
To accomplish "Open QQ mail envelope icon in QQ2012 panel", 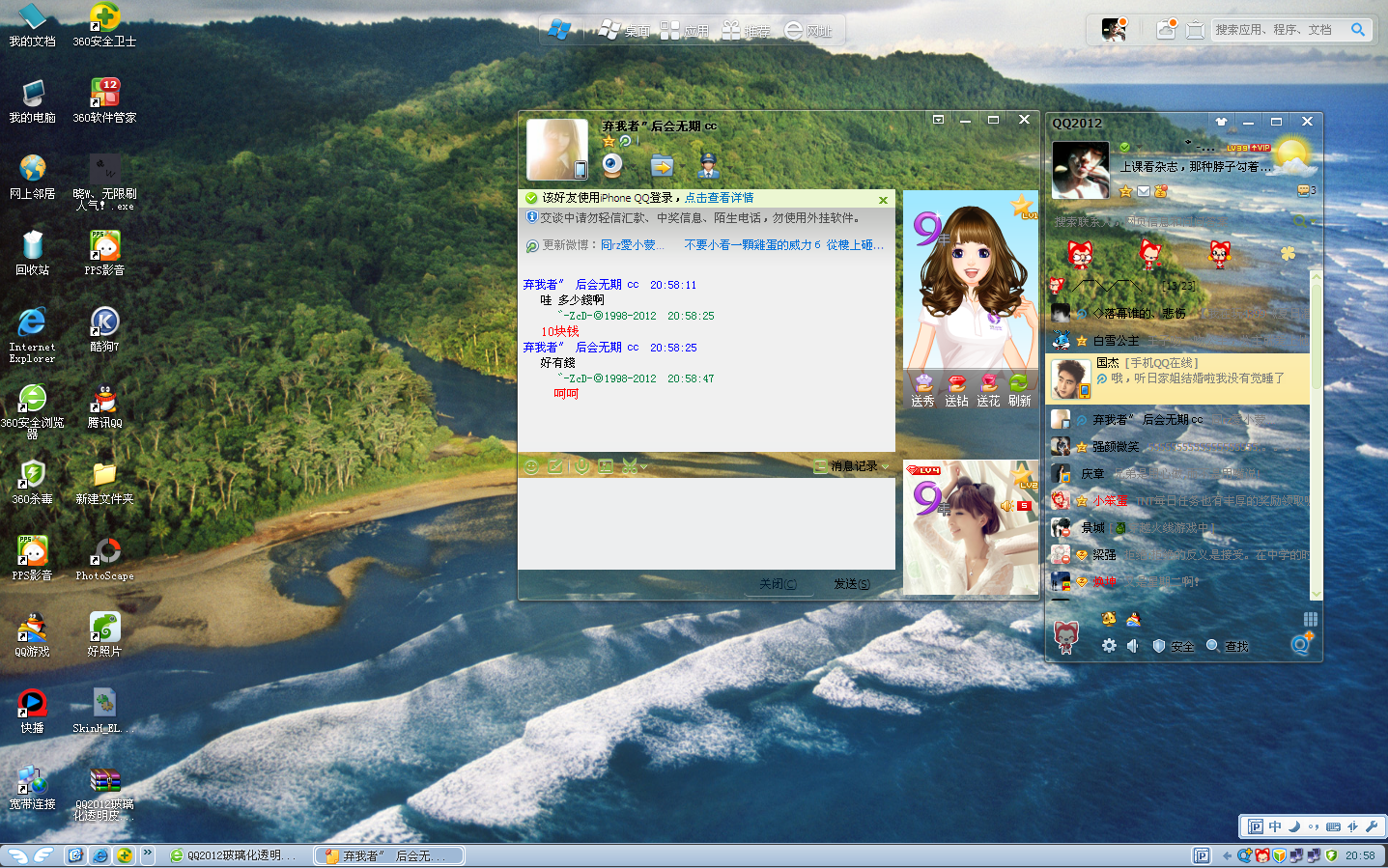I will pyautogui.click(x=1144, y=191).
